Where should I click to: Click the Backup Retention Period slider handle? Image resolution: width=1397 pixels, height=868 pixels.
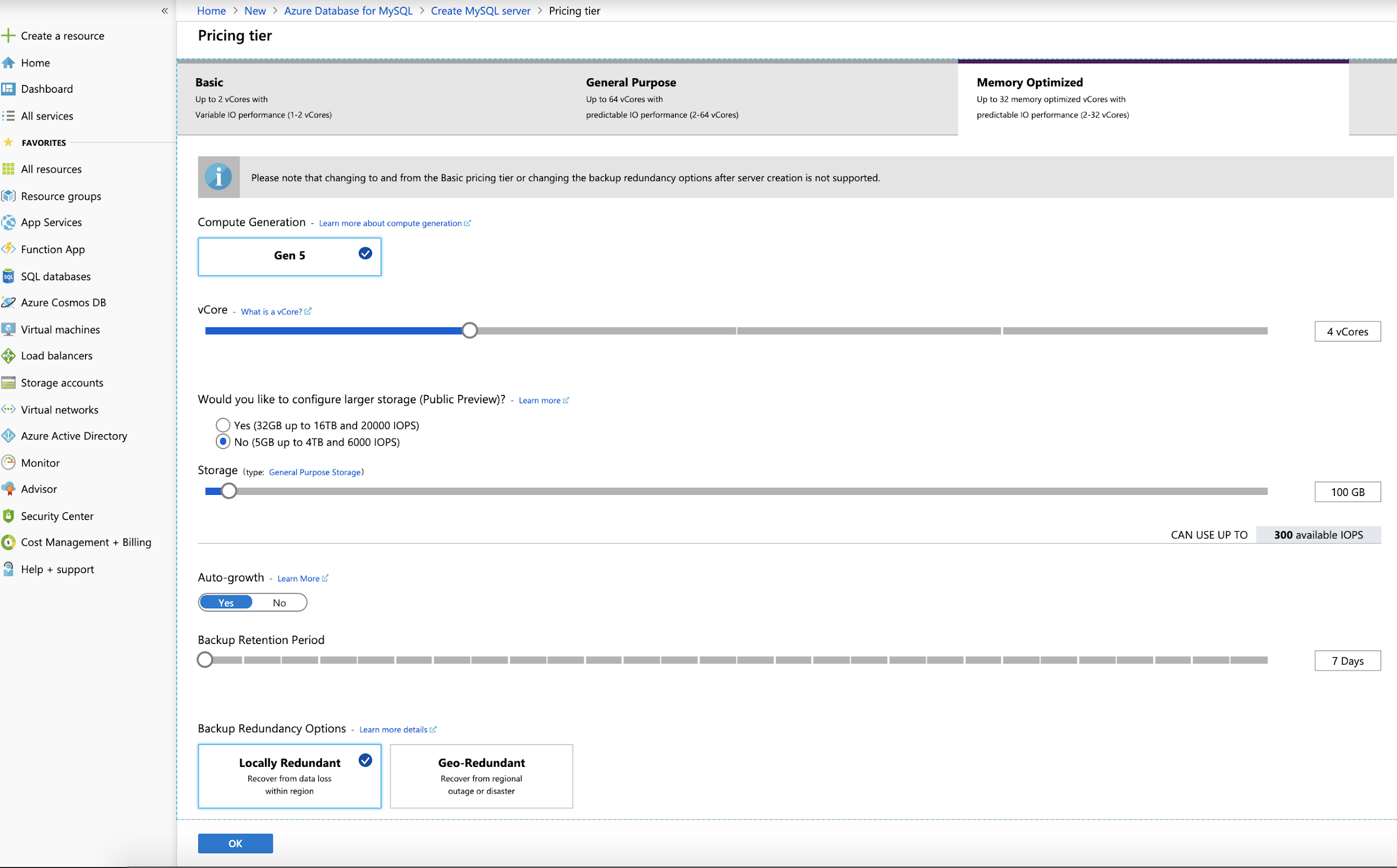[x=205, y=660]
